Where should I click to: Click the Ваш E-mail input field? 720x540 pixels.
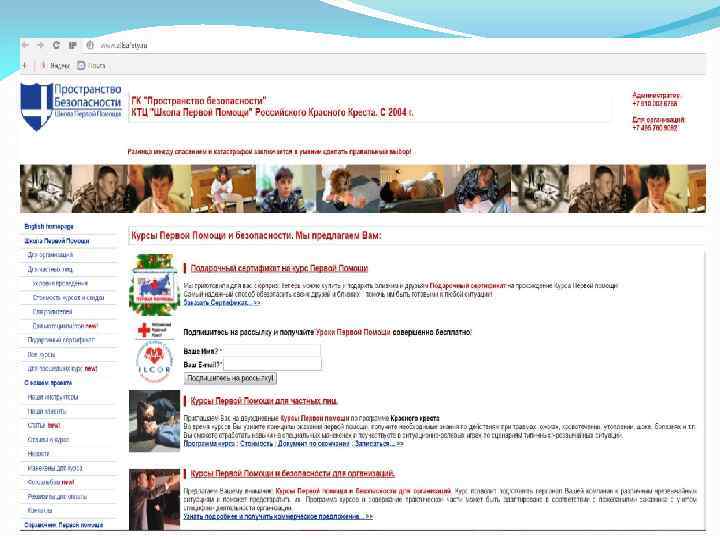272,365
